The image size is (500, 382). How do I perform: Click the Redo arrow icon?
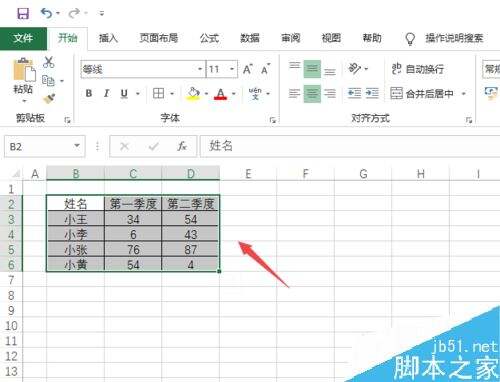click(x=74, y=13)
